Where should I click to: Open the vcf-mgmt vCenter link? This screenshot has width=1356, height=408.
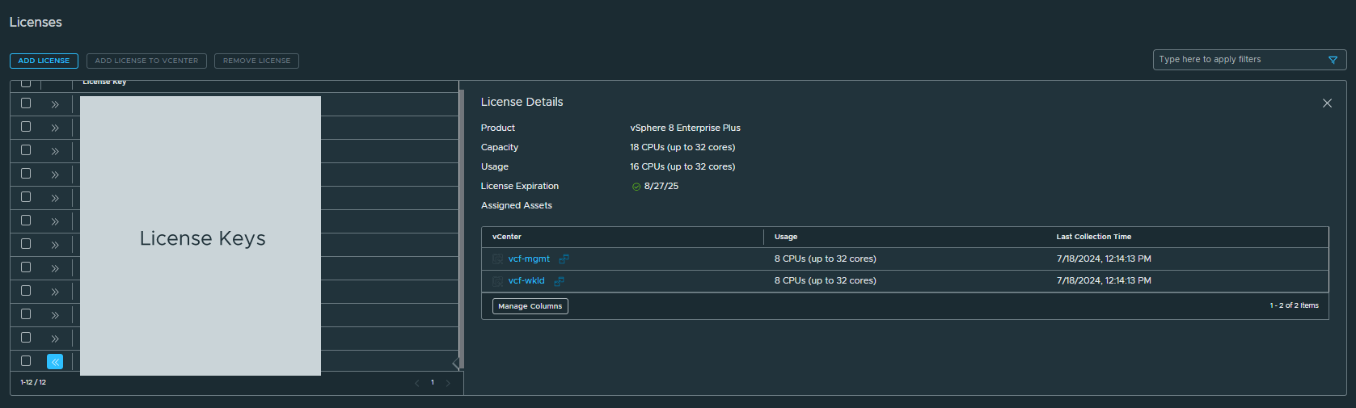click(529, 259)
